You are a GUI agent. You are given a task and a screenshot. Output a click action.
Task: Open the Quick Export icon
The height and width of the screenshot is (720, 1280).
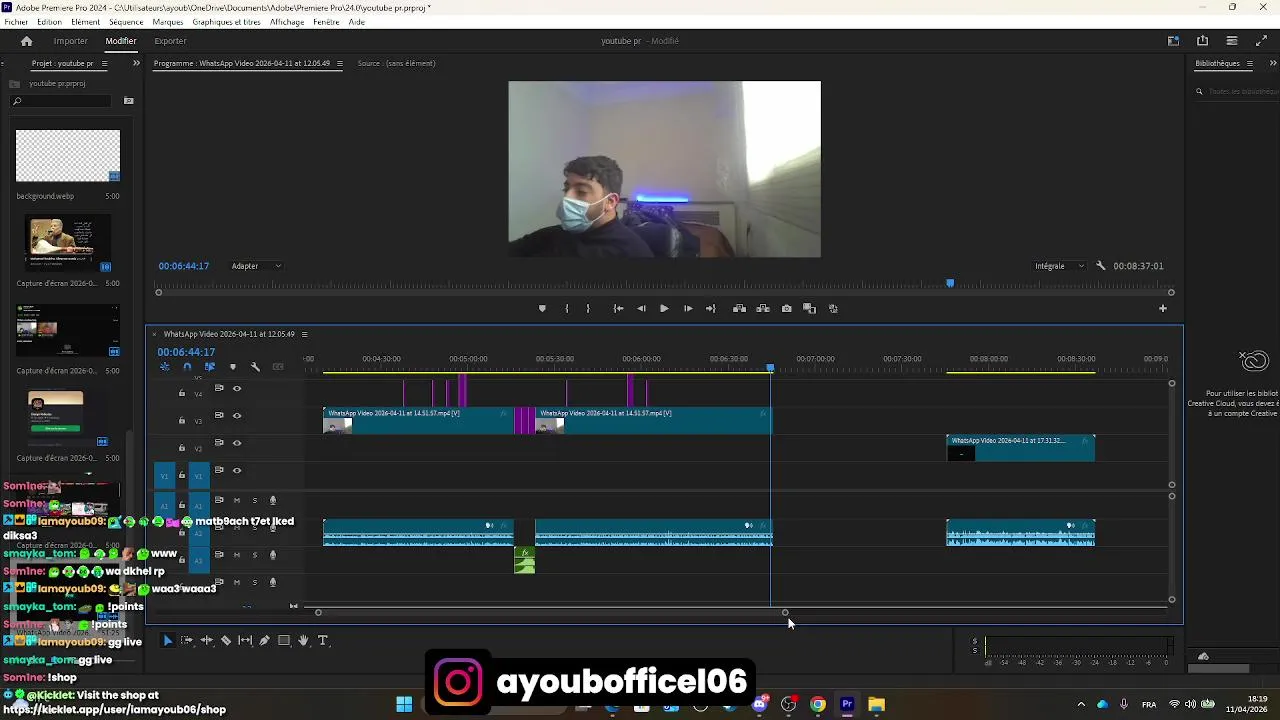coord(1202,41)
